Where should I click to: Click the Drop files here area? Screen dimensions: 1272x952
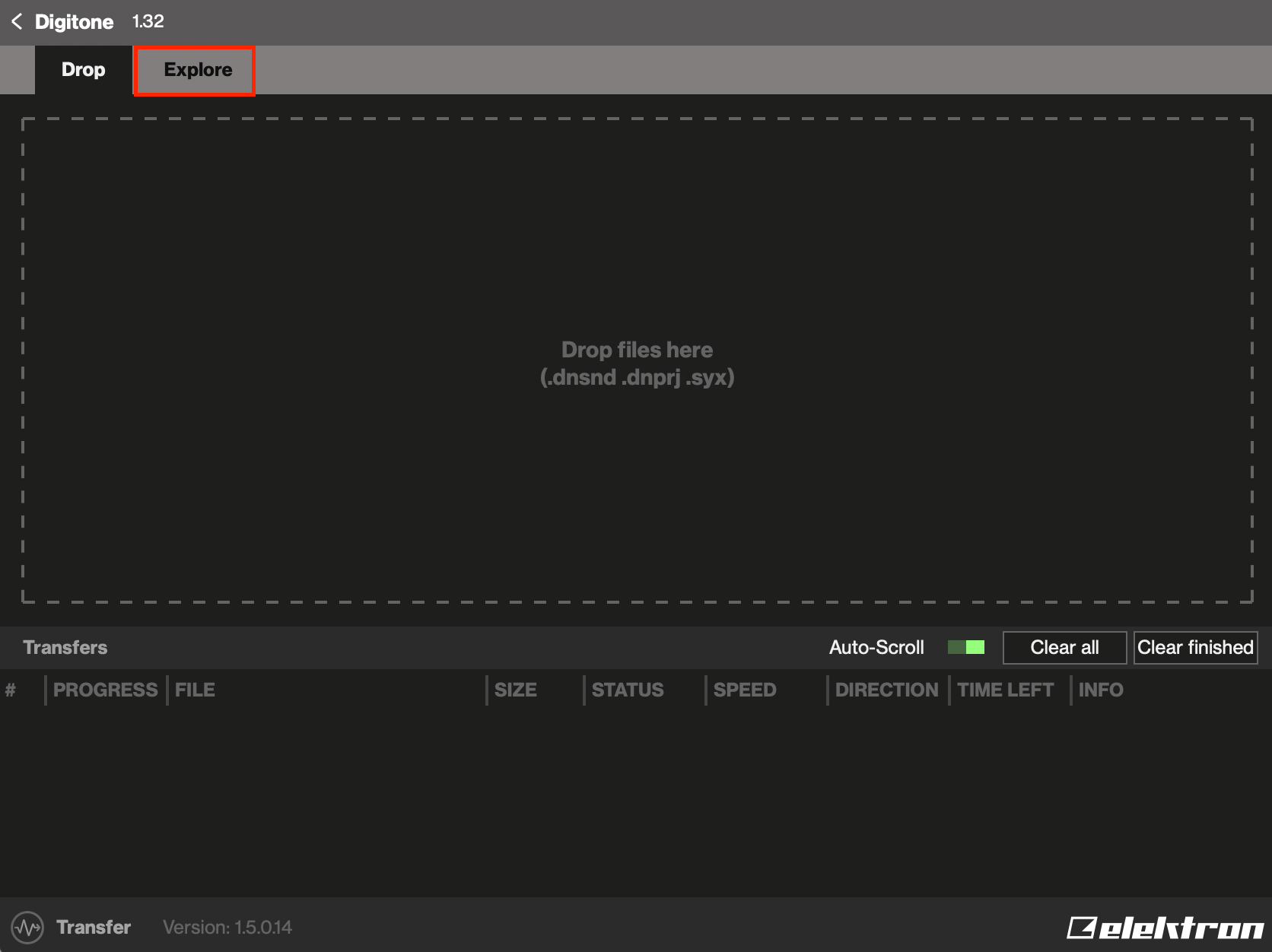coord(638,360)
